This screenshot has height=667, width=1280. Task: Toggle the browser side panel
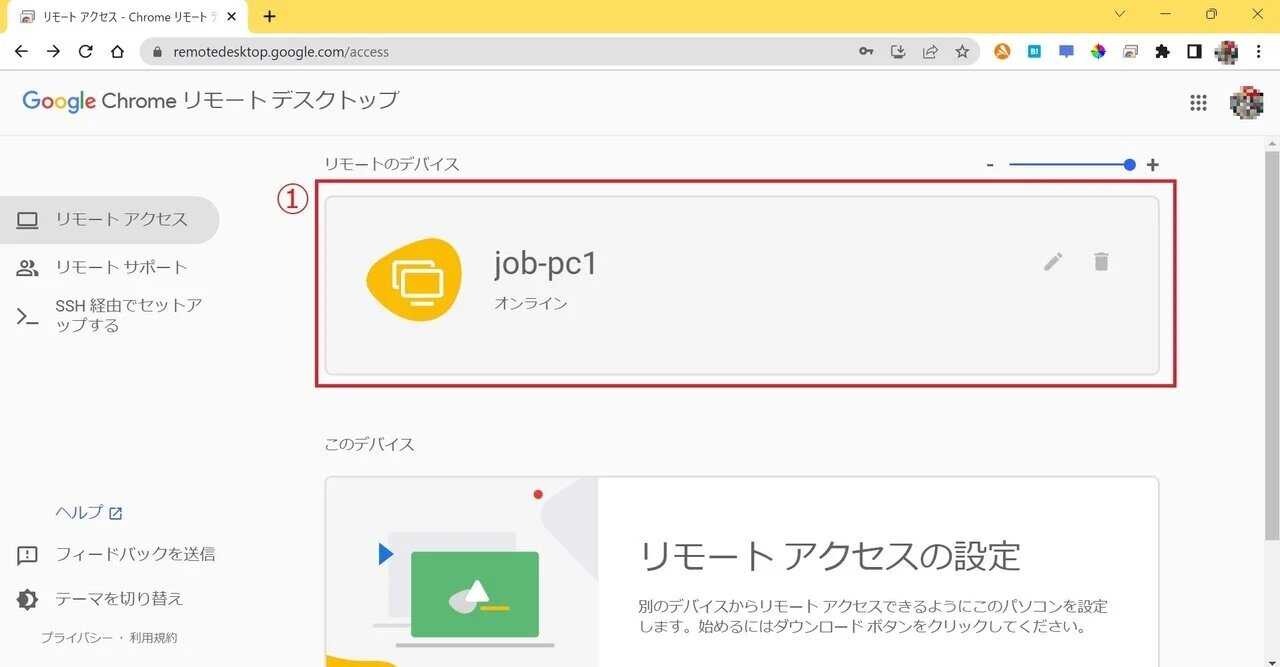tap(1194, 52)
